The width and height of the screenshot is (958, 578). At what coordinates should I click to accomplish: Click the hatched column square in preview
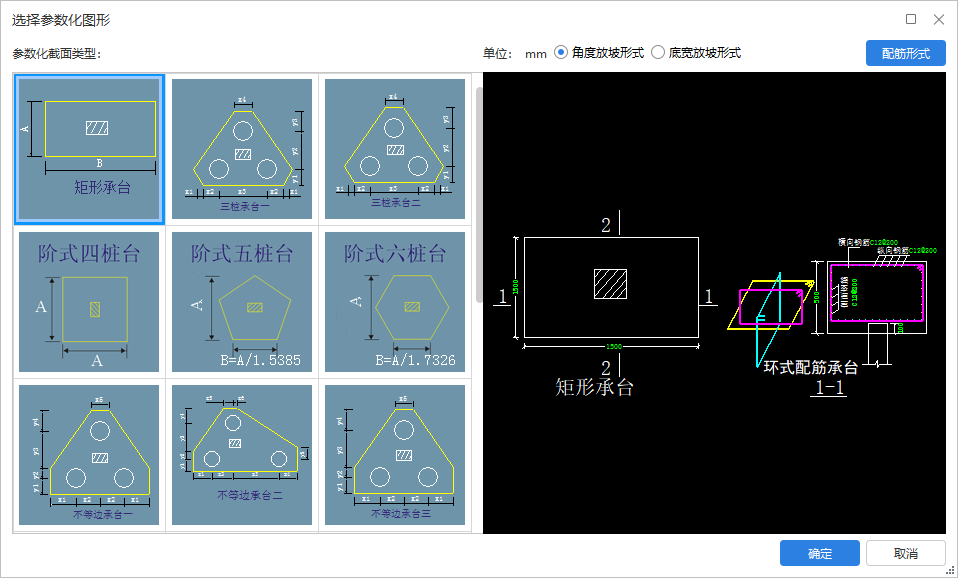coord(610,284)
